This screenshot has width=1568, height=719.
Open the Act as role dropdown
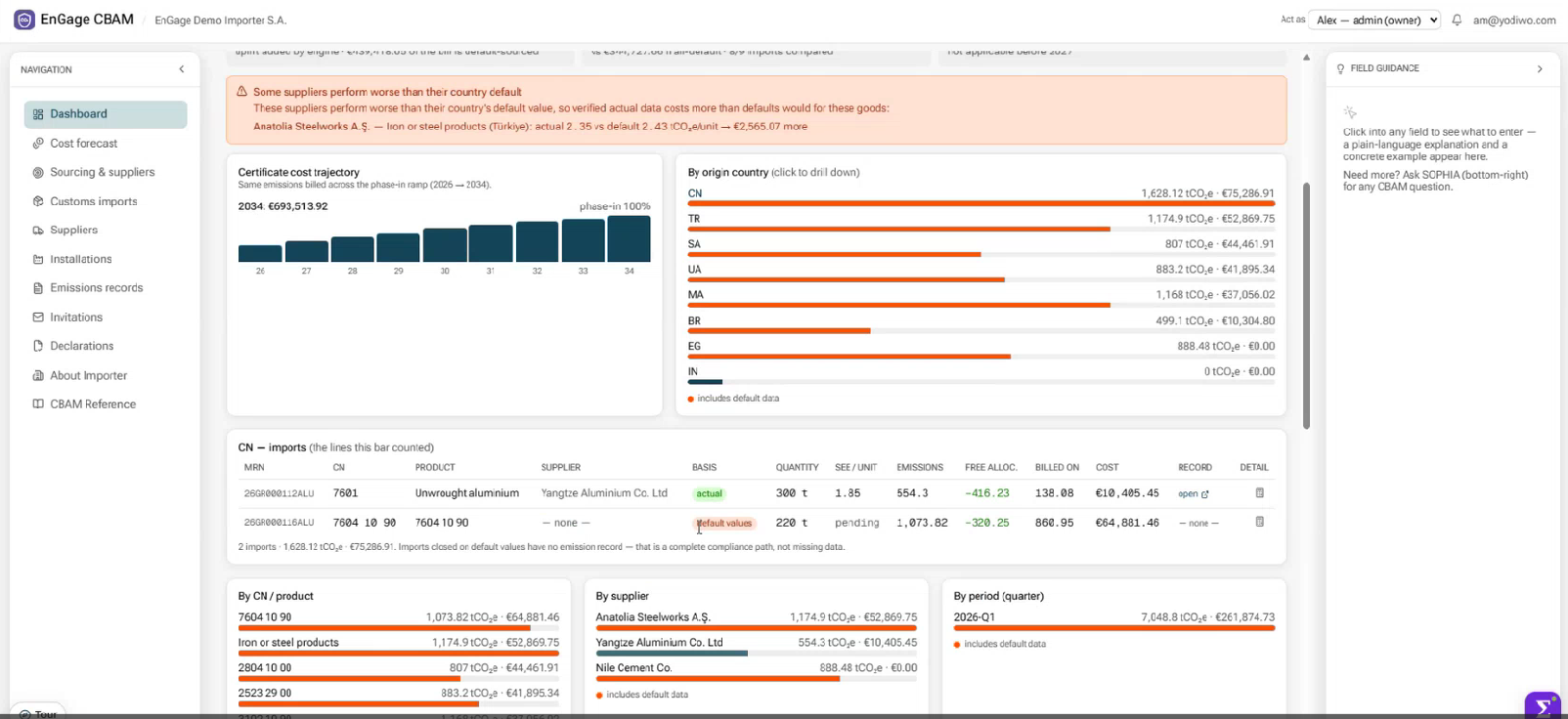[x=1374, y=20]
